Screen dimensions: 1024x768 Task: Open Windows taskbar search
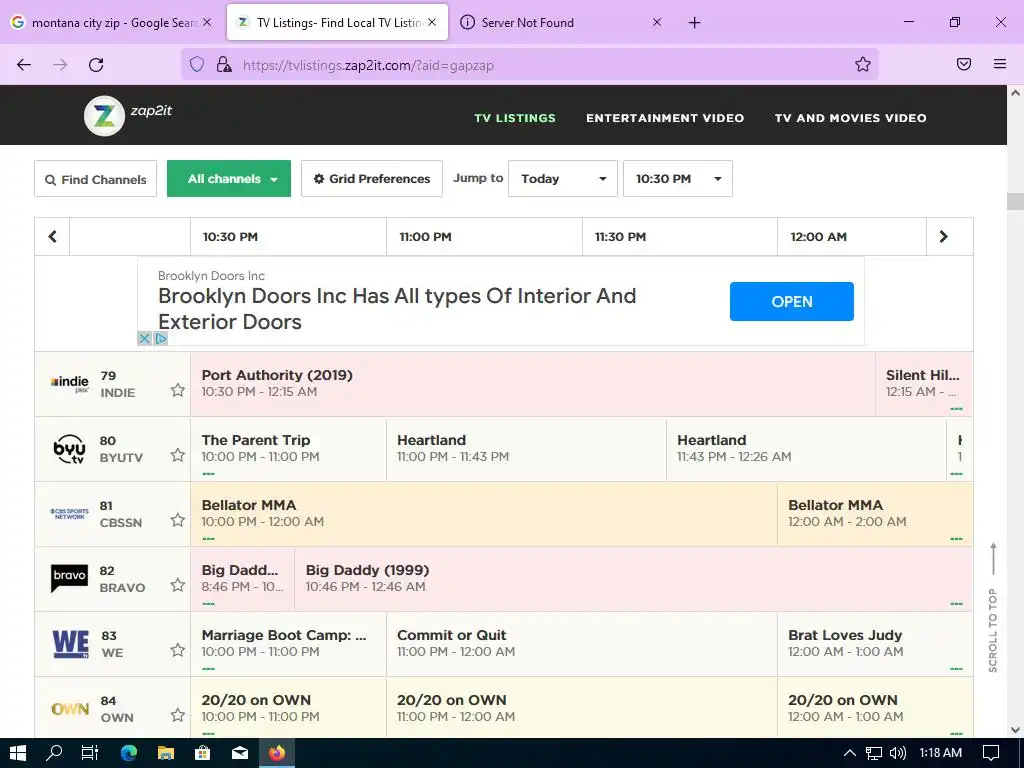tap(54, 753)
